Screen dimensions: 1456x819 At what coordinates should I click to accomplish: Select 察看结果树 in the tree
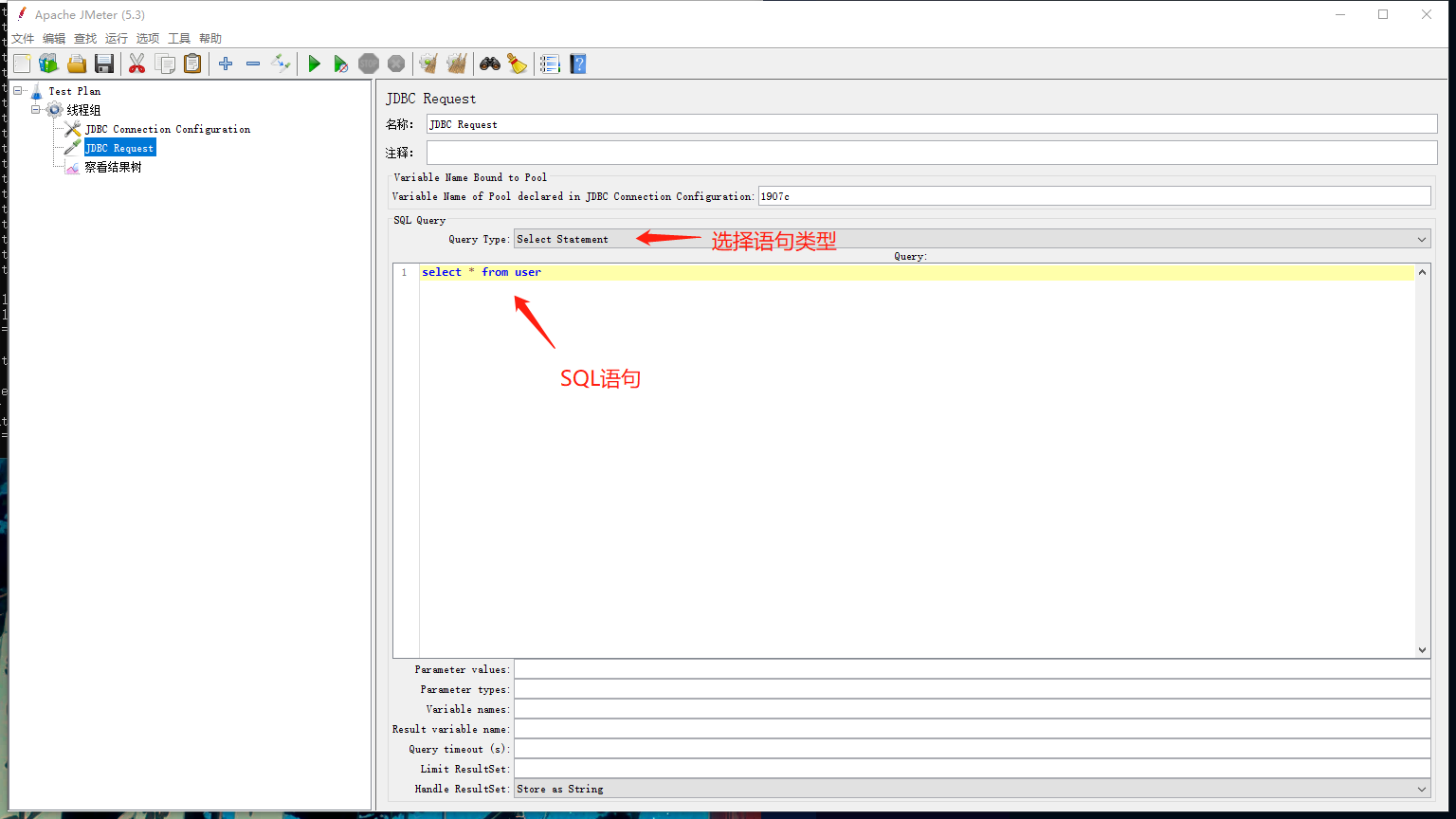pyautogui.click(x=113, y=167)
